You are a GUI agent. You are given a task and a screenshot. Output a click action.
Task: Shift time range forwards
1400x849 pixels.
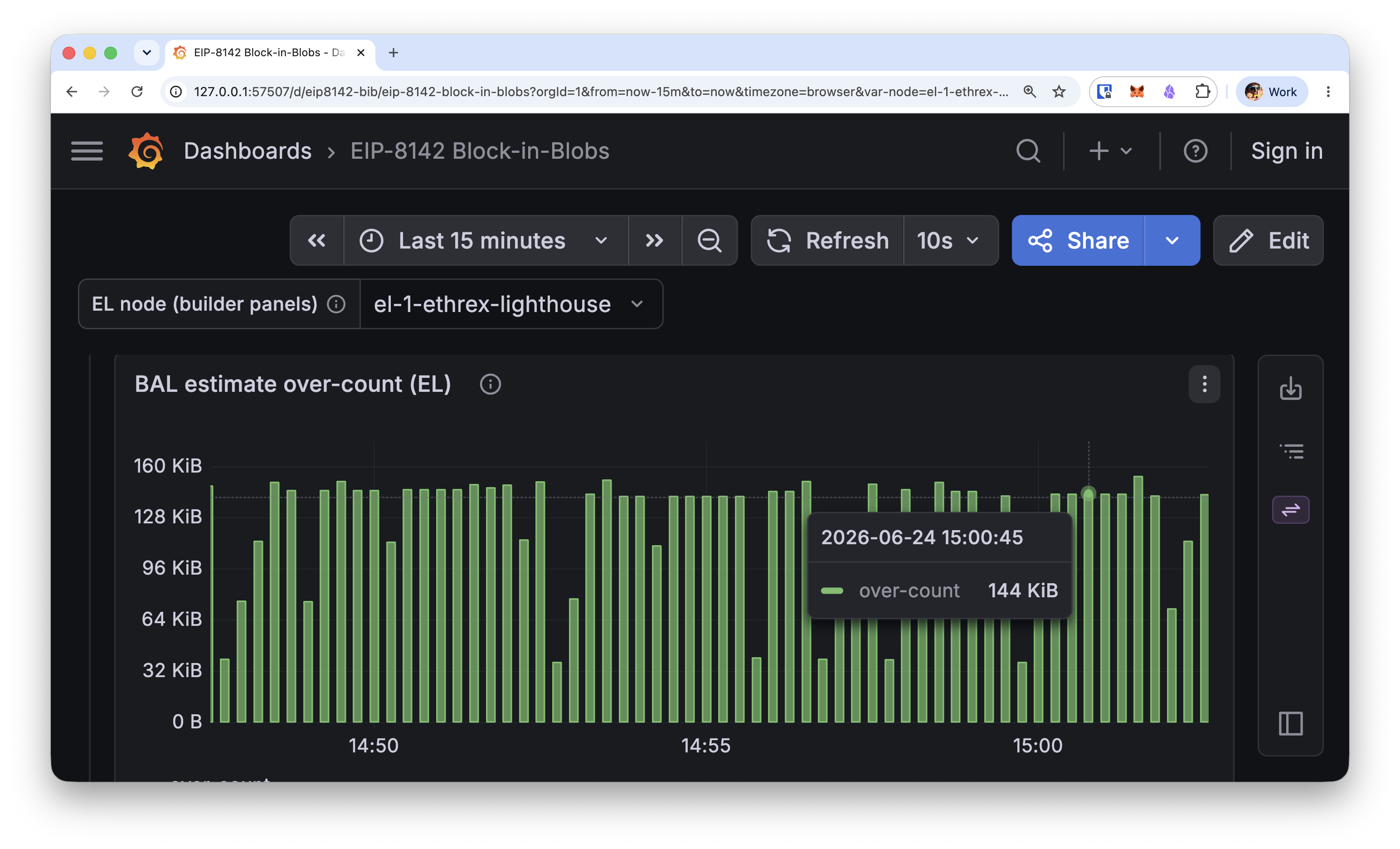[655, 240]
